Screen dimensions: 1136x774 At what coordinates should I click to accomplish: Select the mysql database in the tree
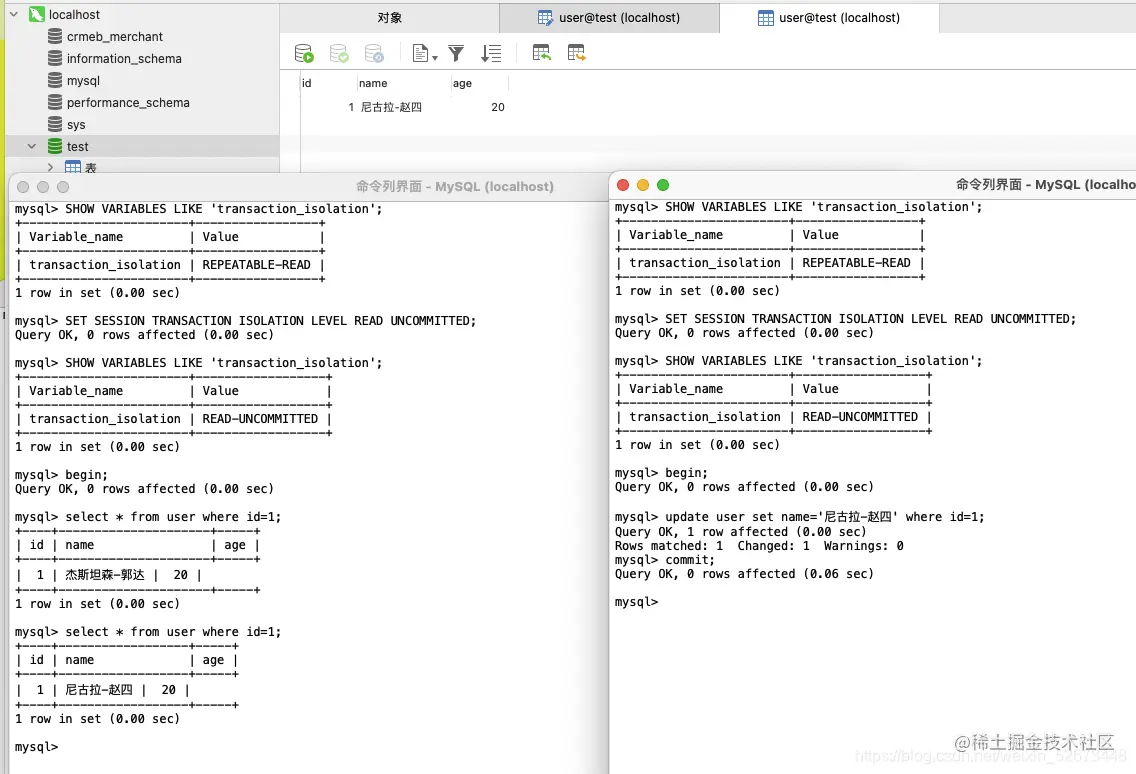coord(83,80)
